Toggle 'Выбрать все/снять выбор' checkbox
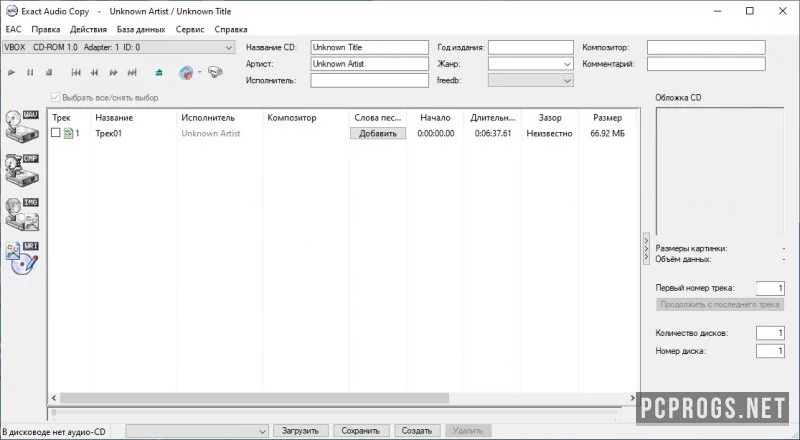 (56, 97)
